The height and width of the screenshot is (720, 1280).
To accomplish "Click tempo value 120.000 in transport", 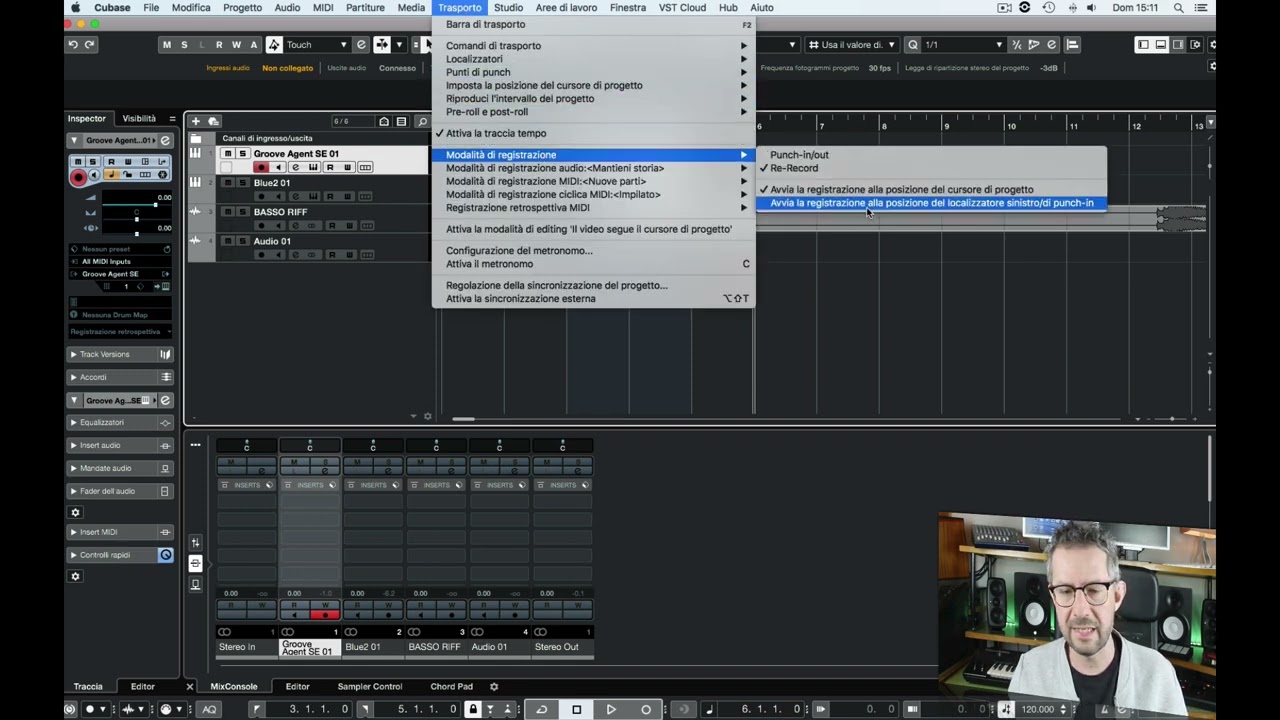I will 1038,709.
